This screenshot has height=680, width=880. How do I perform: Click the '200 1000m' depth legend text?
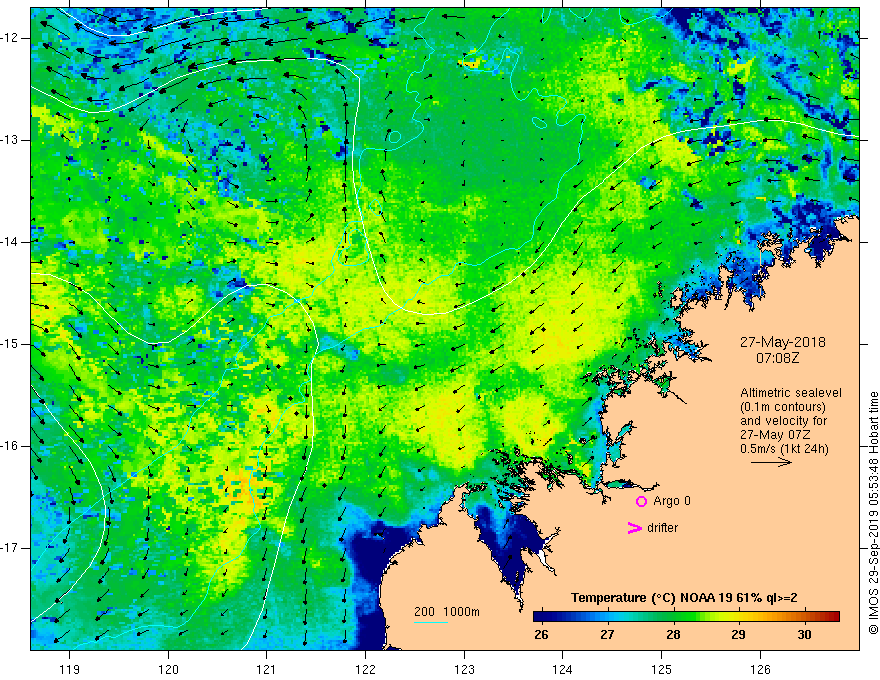(447, 612)
